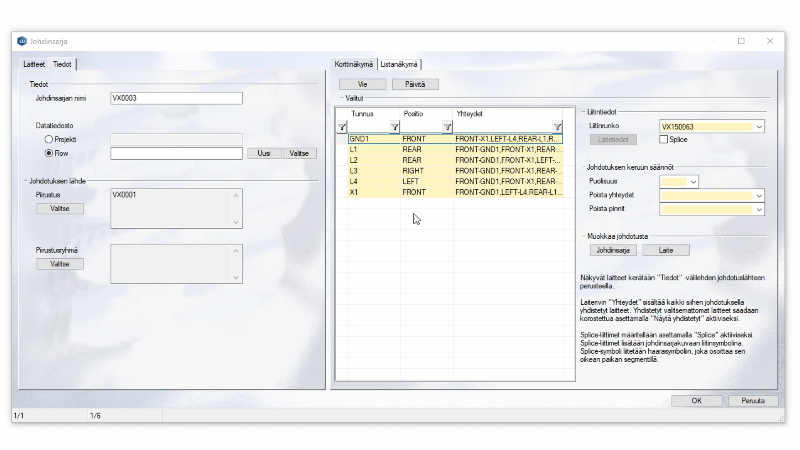Click the Tunnus column filter icon
The width and height of the screenshot is (800, 450).
pos(395,127)
